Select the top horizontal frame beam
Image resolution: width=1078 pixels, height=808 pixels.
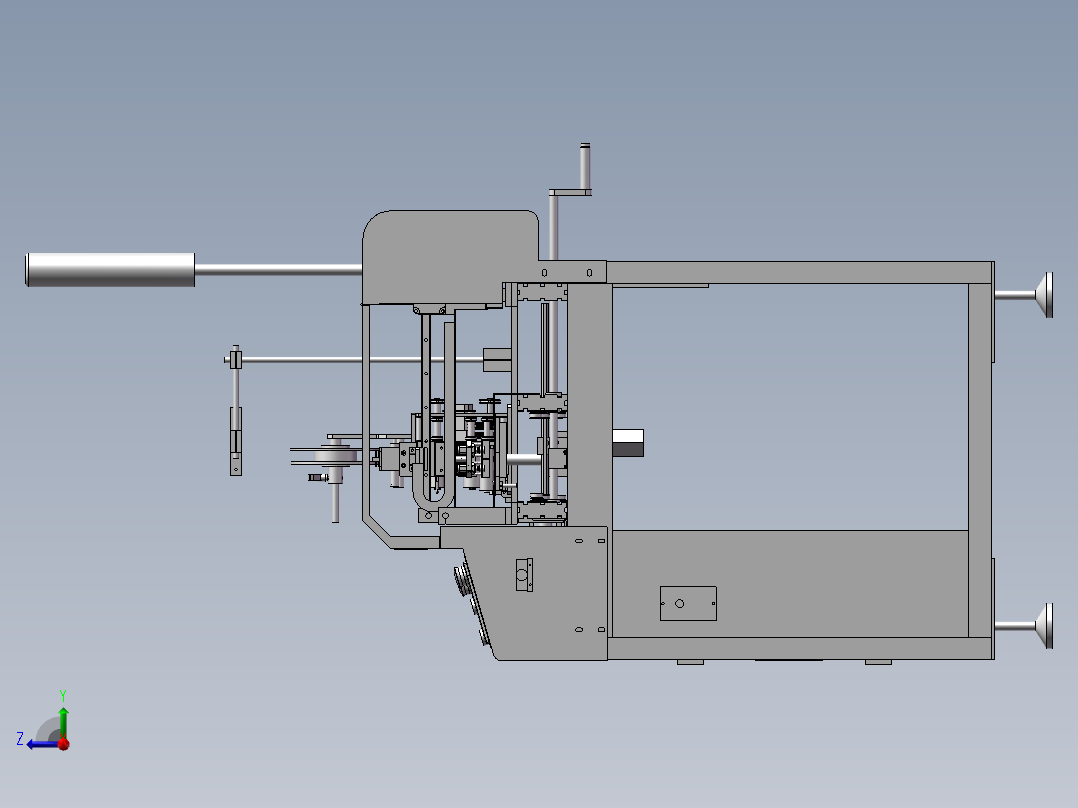click(x=800, y=272)
